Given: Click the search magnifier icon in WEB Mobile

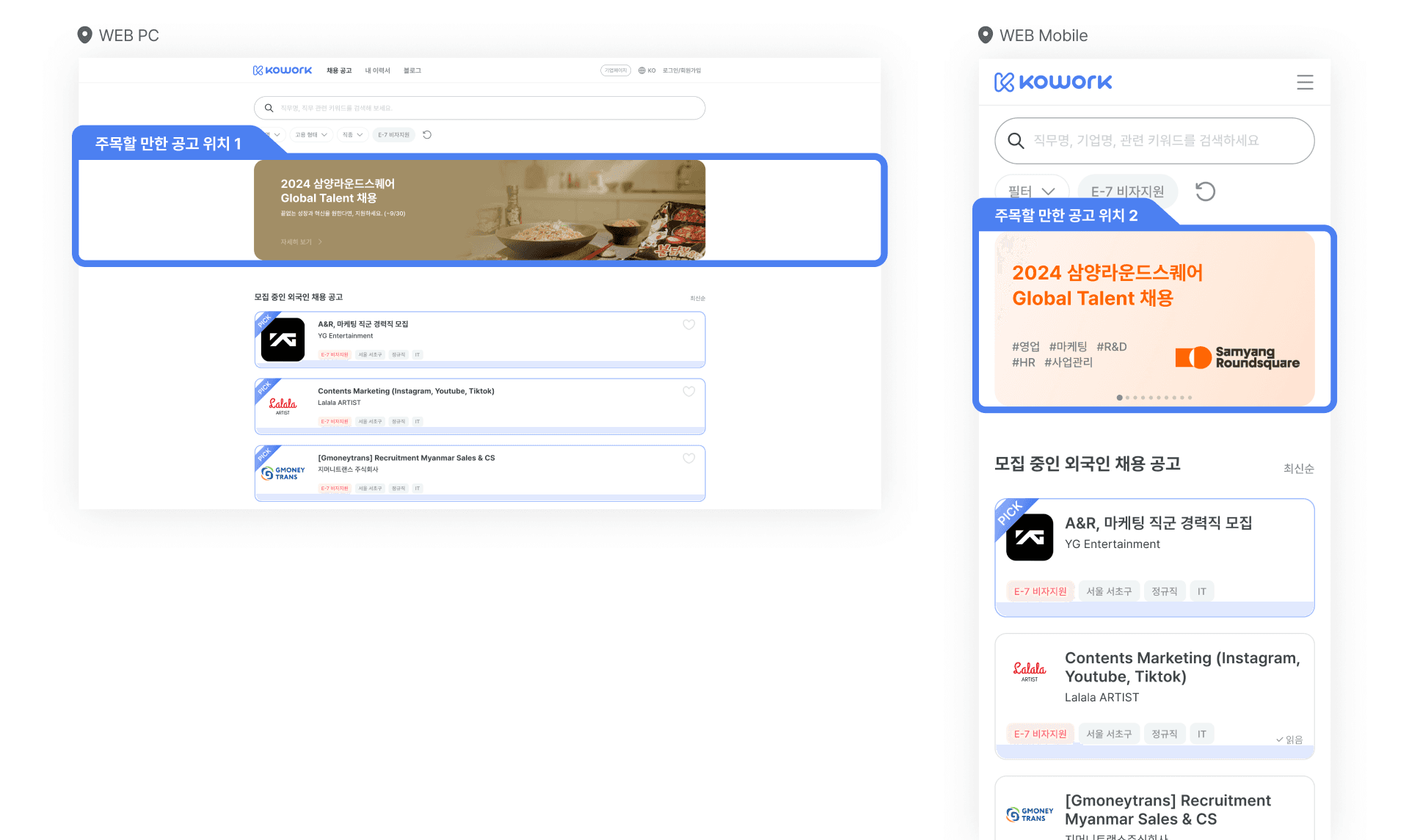Looking at the screenshot, I should pos(1016,140).
